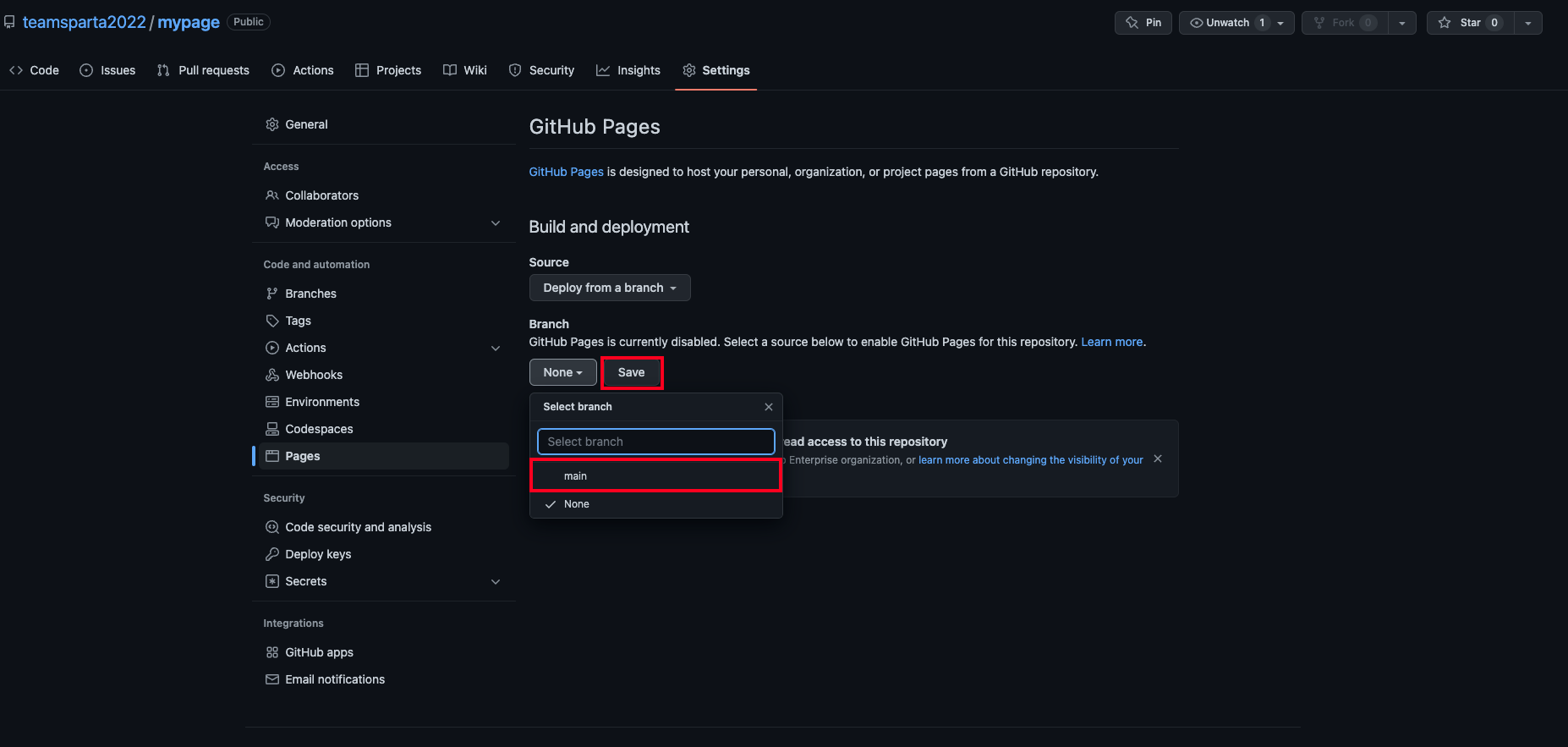1568x747 pixels.
Task: Open the Star lists dropdown arrow
Action: (1528, 23)
